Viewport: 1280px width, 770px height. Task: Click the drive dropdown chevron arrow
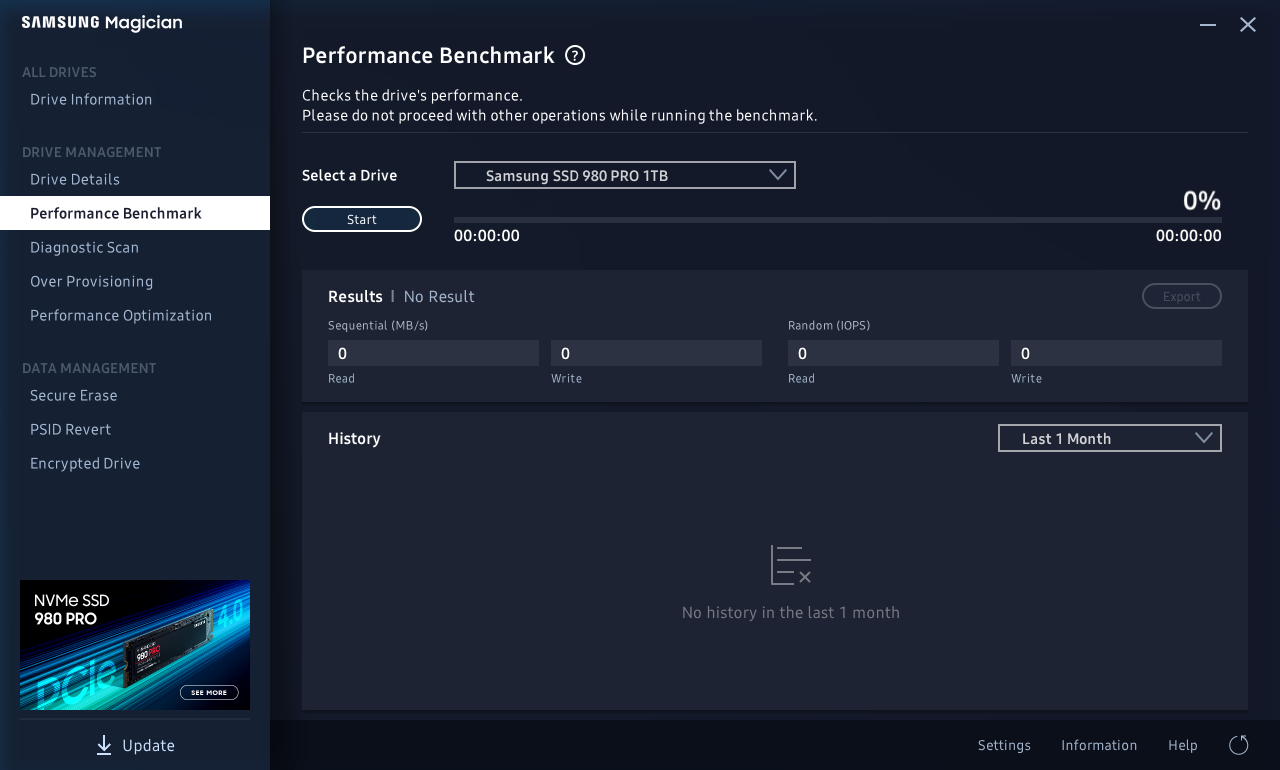(778, 175)
